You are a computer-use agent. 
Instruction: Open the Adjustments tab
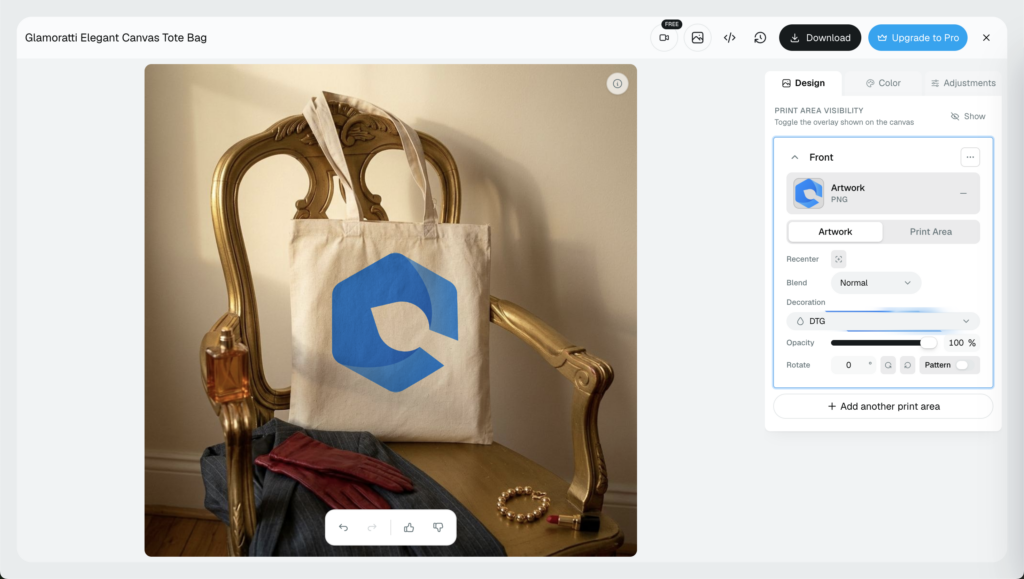963,83
